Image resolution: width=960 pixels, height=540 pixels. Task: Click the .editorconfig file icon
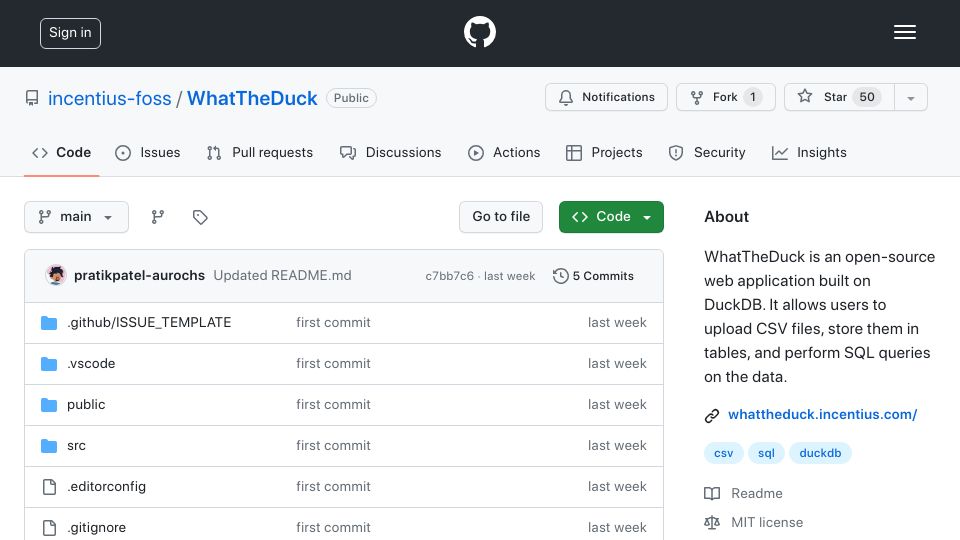tap(49, 487)
